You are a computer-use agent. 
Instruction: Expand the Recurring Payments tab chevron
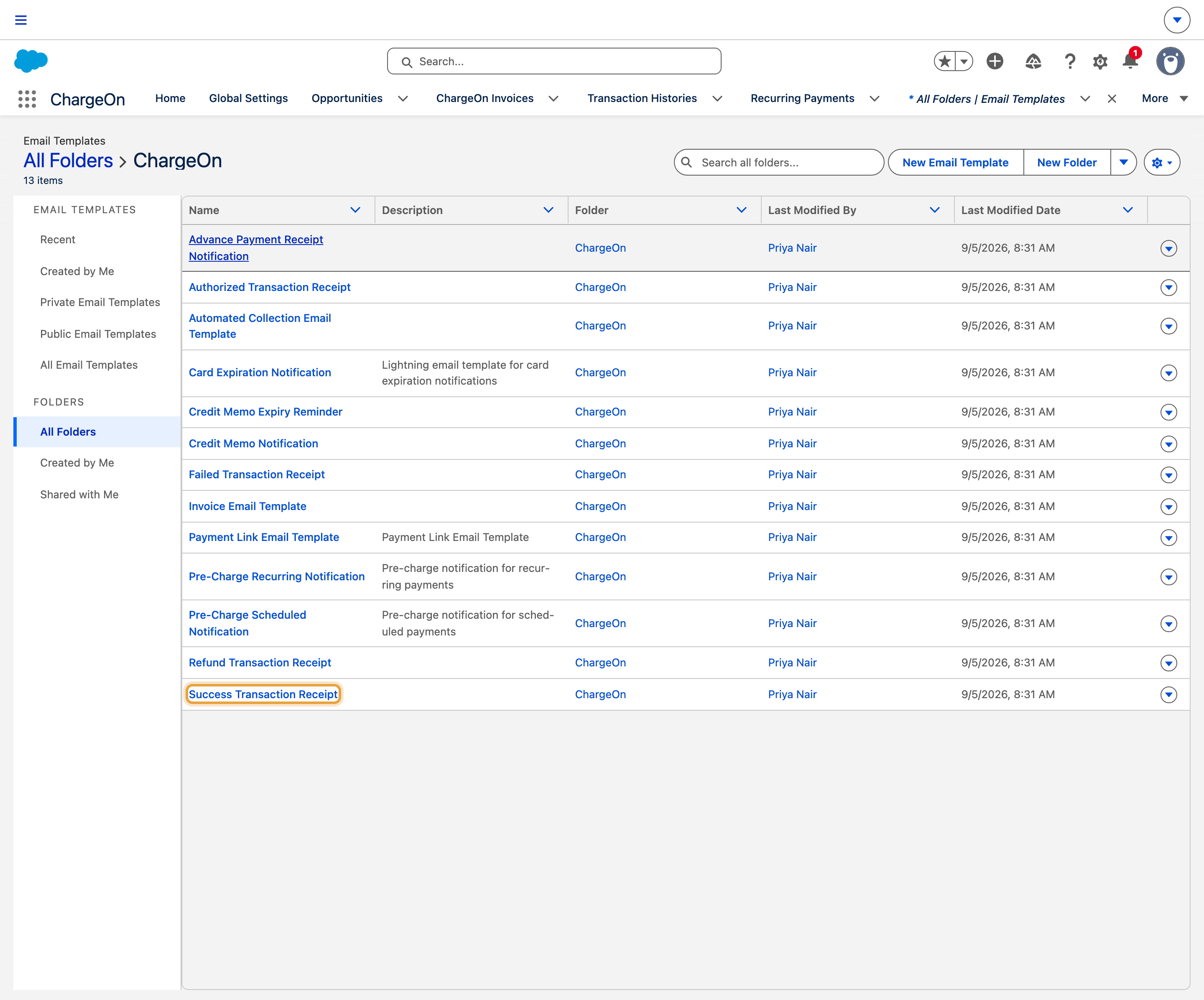pos(874,99)
